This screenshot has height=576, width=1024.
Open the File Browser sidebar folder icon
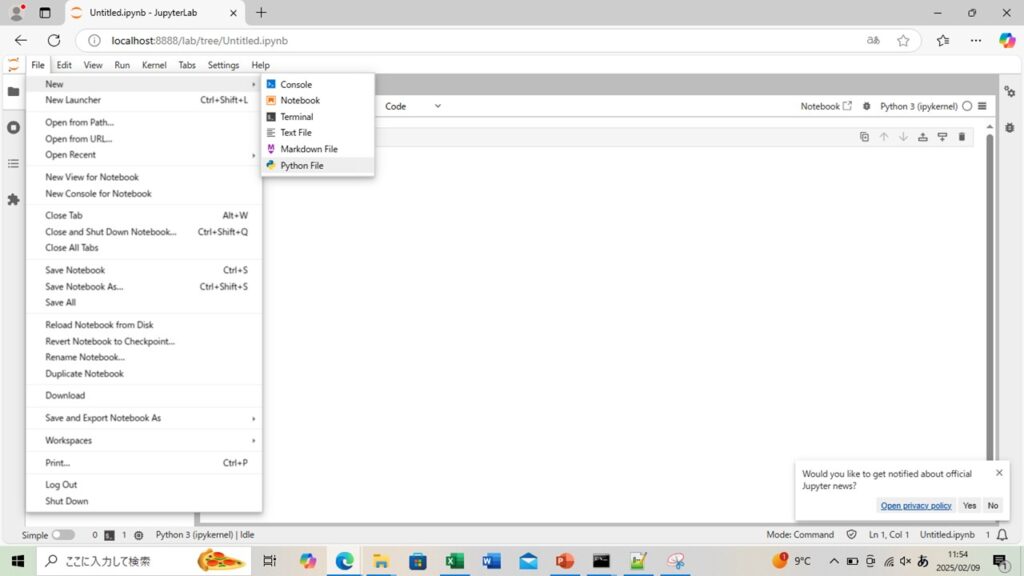tap(13, 91)
